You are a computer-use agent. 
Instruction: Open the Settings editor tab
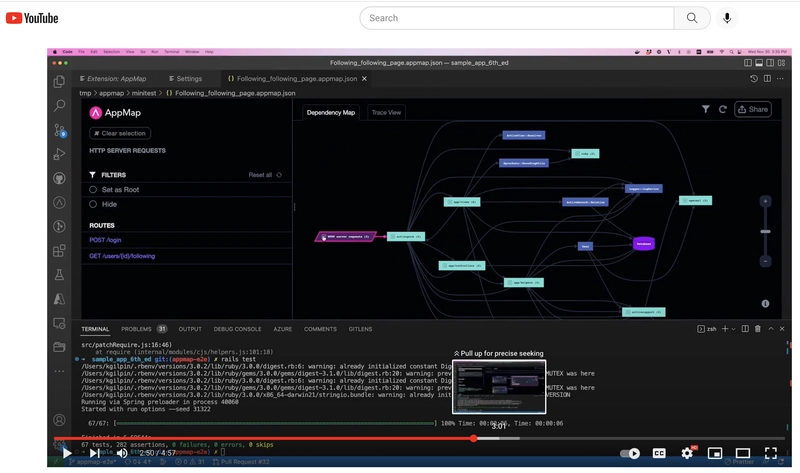point(185,79)
